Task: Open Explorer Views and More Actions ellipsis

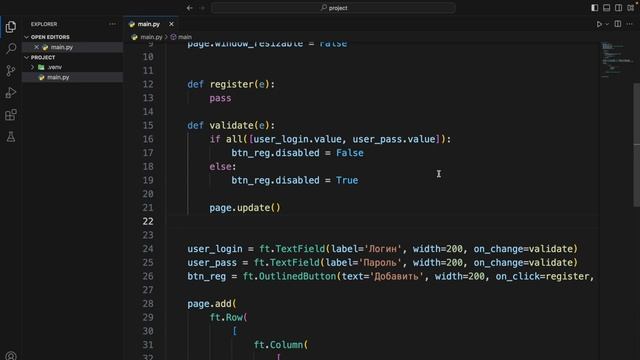Action: [x=112, y=24]
